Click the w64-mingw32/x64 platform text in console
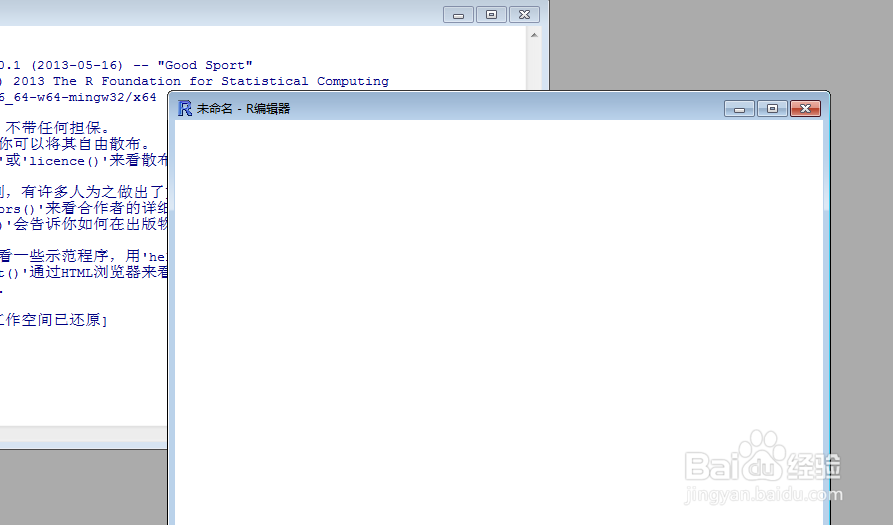The image size is (893, 525). (x=78, y=97)
